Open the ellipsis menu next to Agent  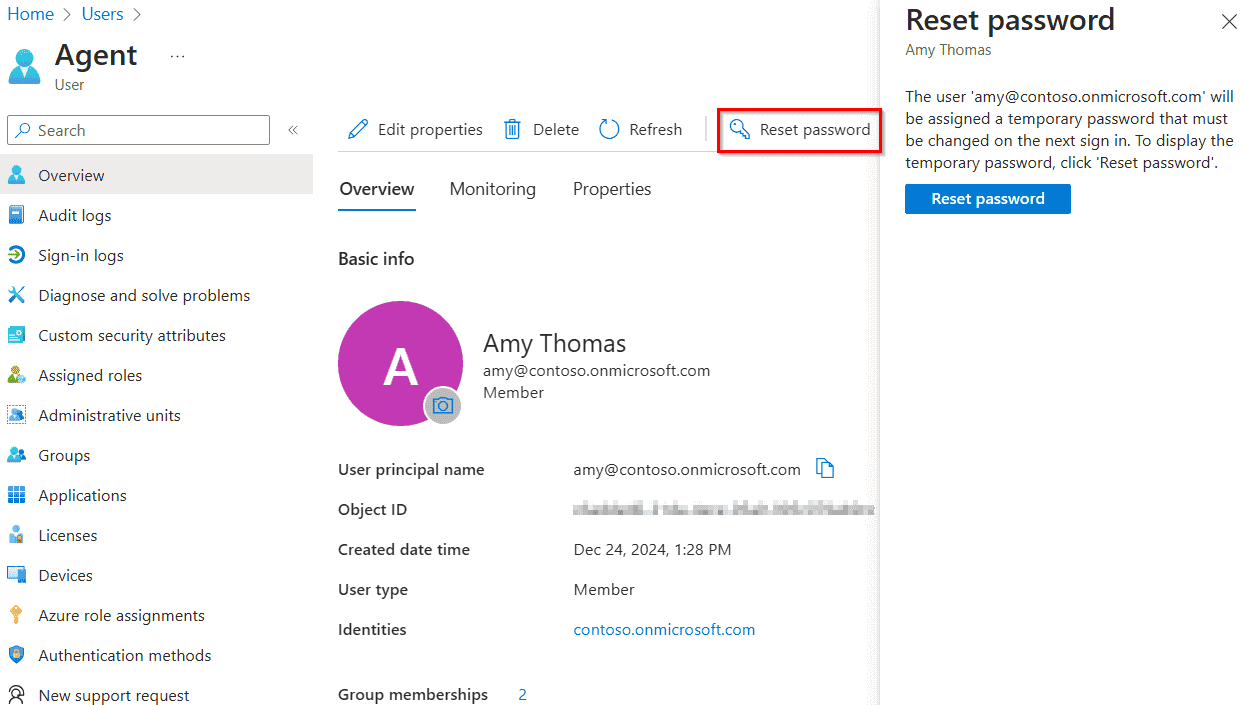[177, 58]
